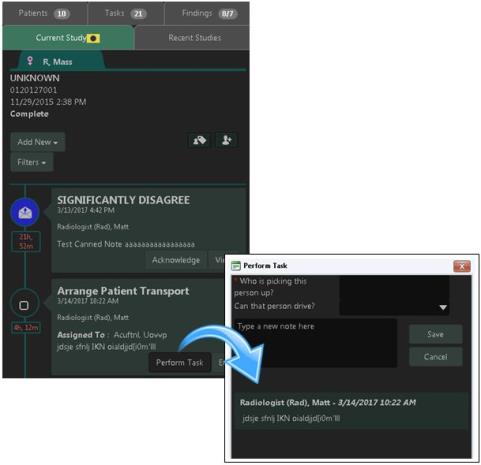
Task: Click the blue envelope finding icon
Action: click(x=25, y=212)
